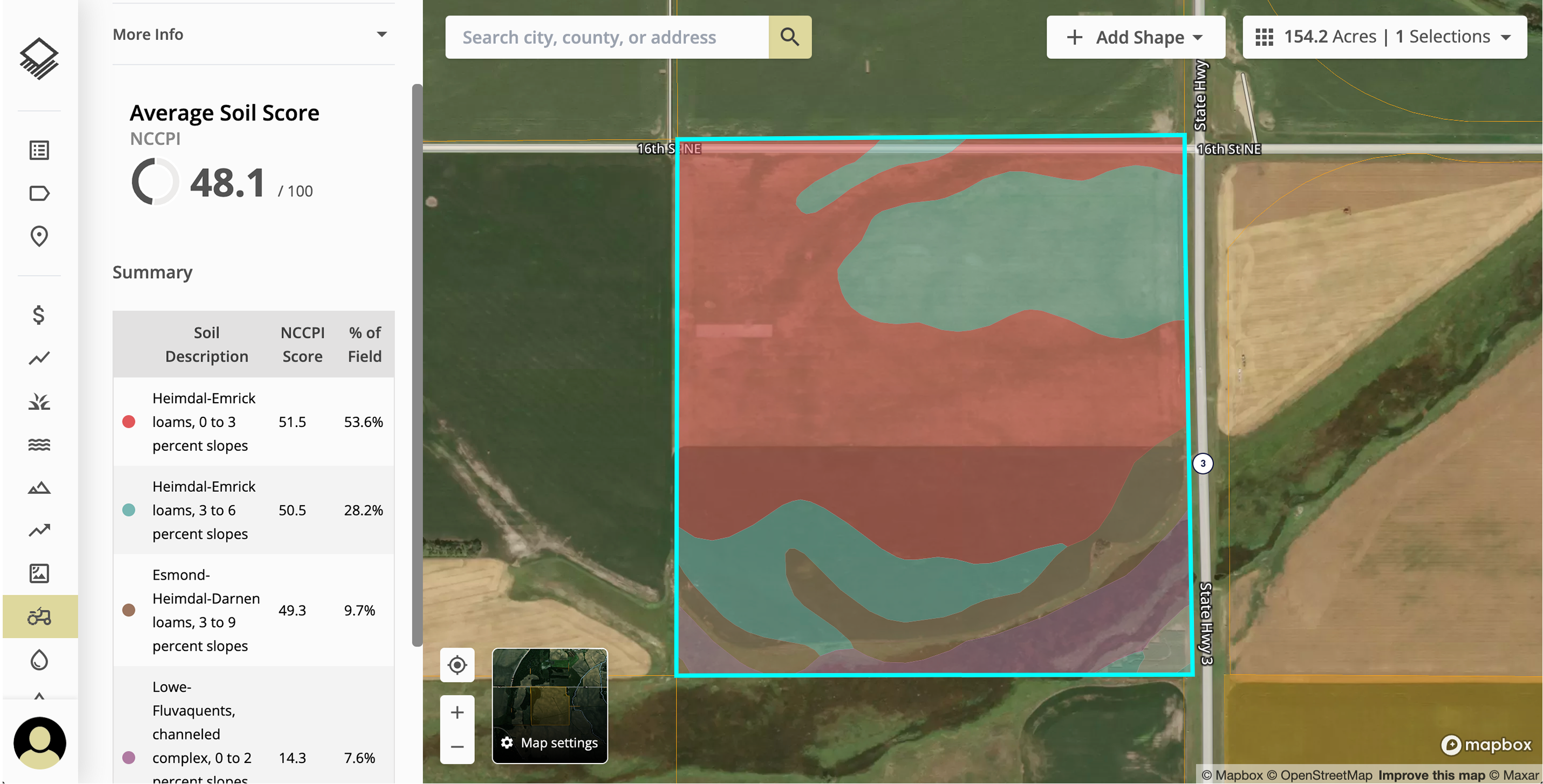The height and width of the screenshot is (784, 1543).
Task: Open the dollar sign valuation icon
Action: coord(39,315)
